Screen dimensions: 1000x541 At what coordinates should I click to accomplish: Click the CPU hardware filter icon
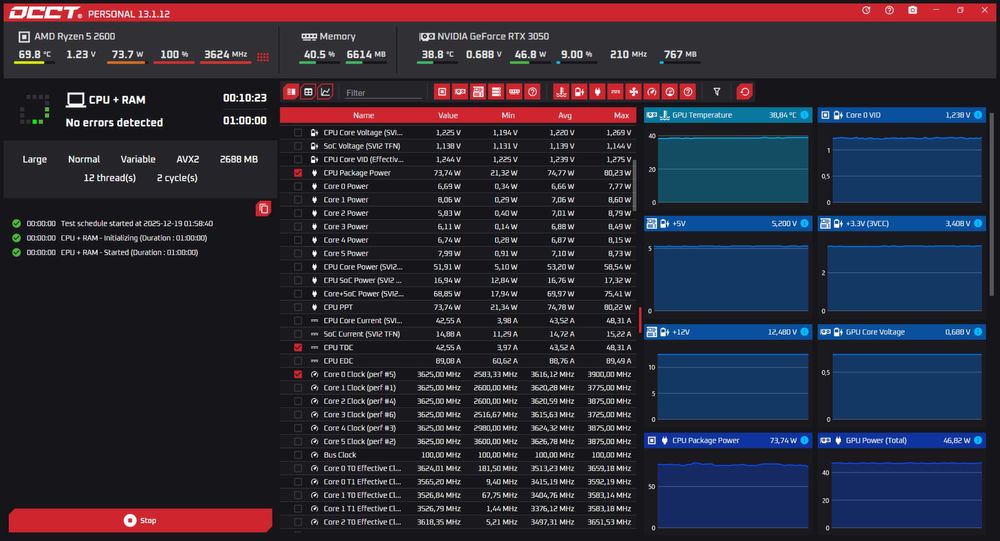441,92
